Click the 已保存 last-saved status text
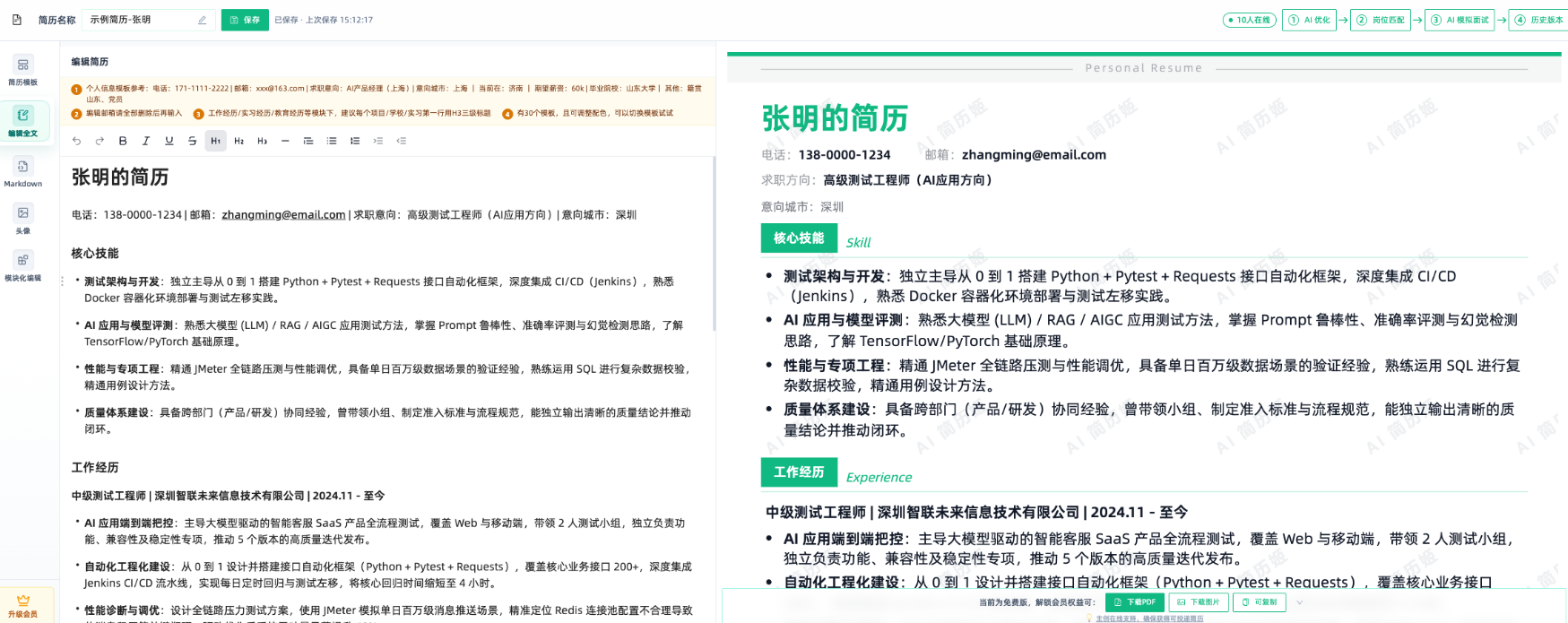 coord(324,20)
